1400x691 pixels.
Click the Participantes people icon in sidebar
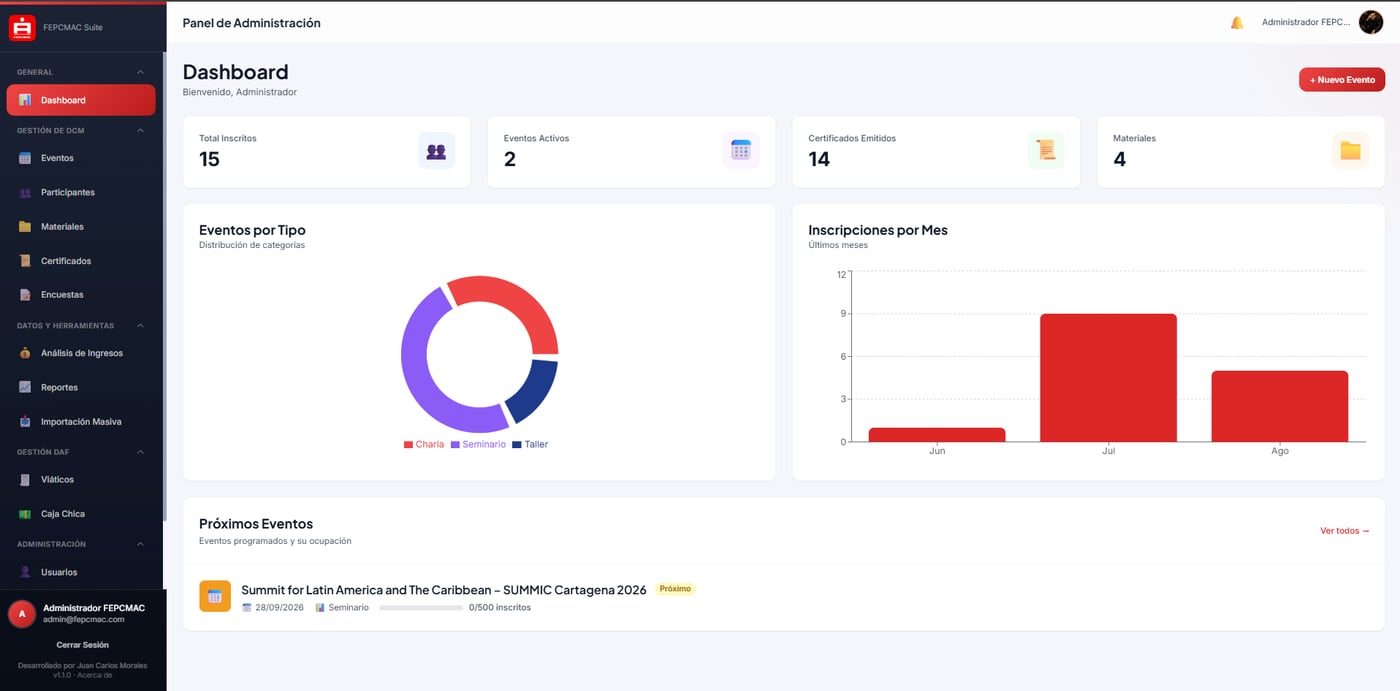tap(25, 192)
